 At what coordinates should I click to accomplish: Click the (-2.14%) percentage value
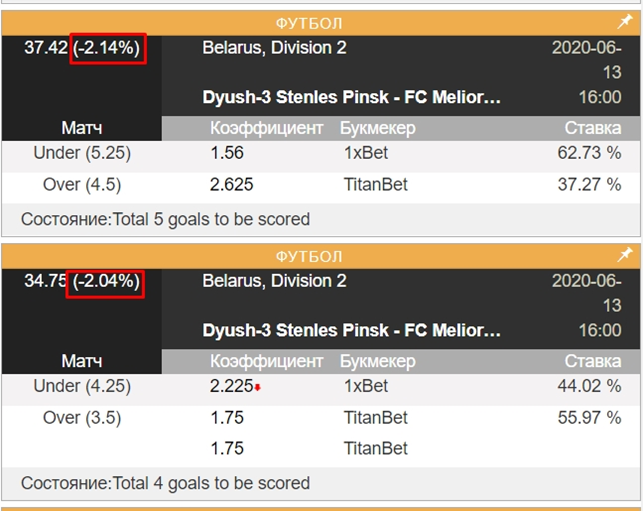click(108, 47)
